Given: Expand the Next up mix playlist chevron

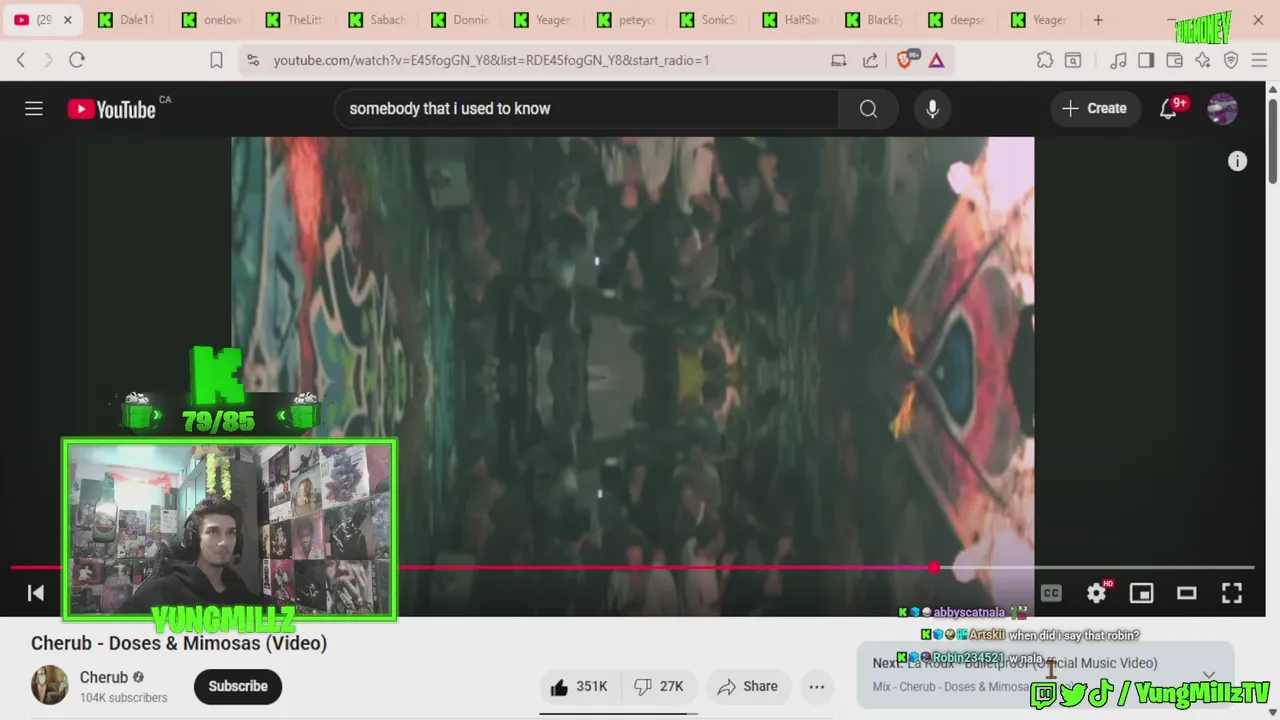Looking at the screenshot, I should [x=1209, y=675].
